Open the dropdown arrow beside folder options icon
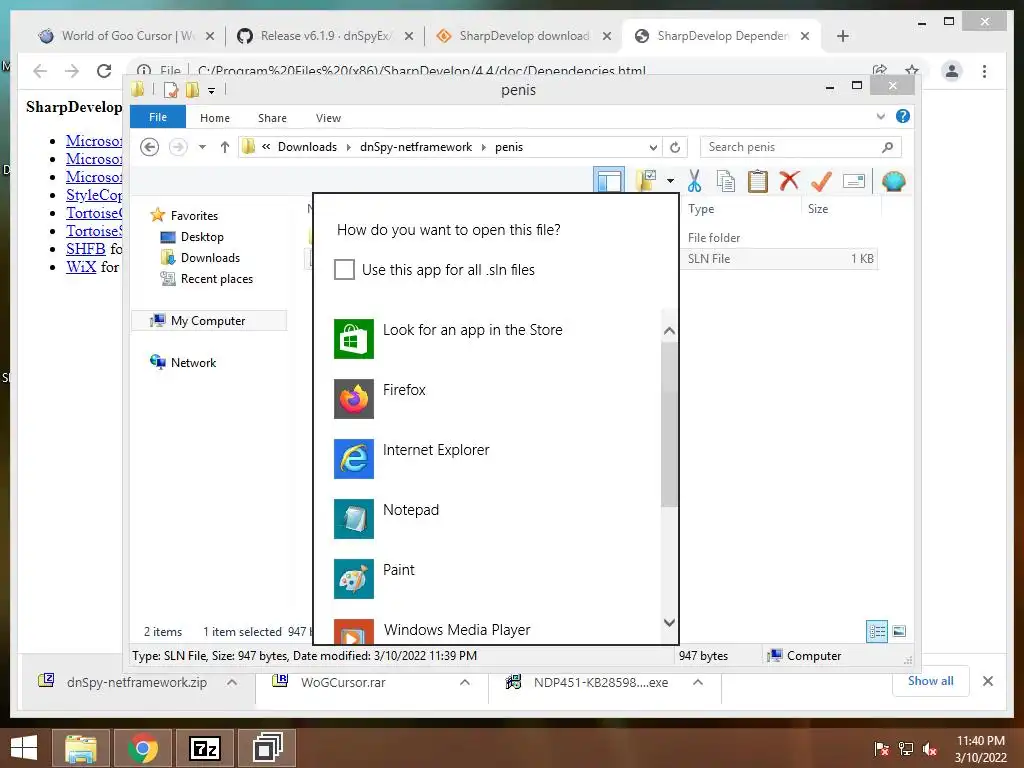This screenshot has width=1024, height=768. (x=671, y=181)
